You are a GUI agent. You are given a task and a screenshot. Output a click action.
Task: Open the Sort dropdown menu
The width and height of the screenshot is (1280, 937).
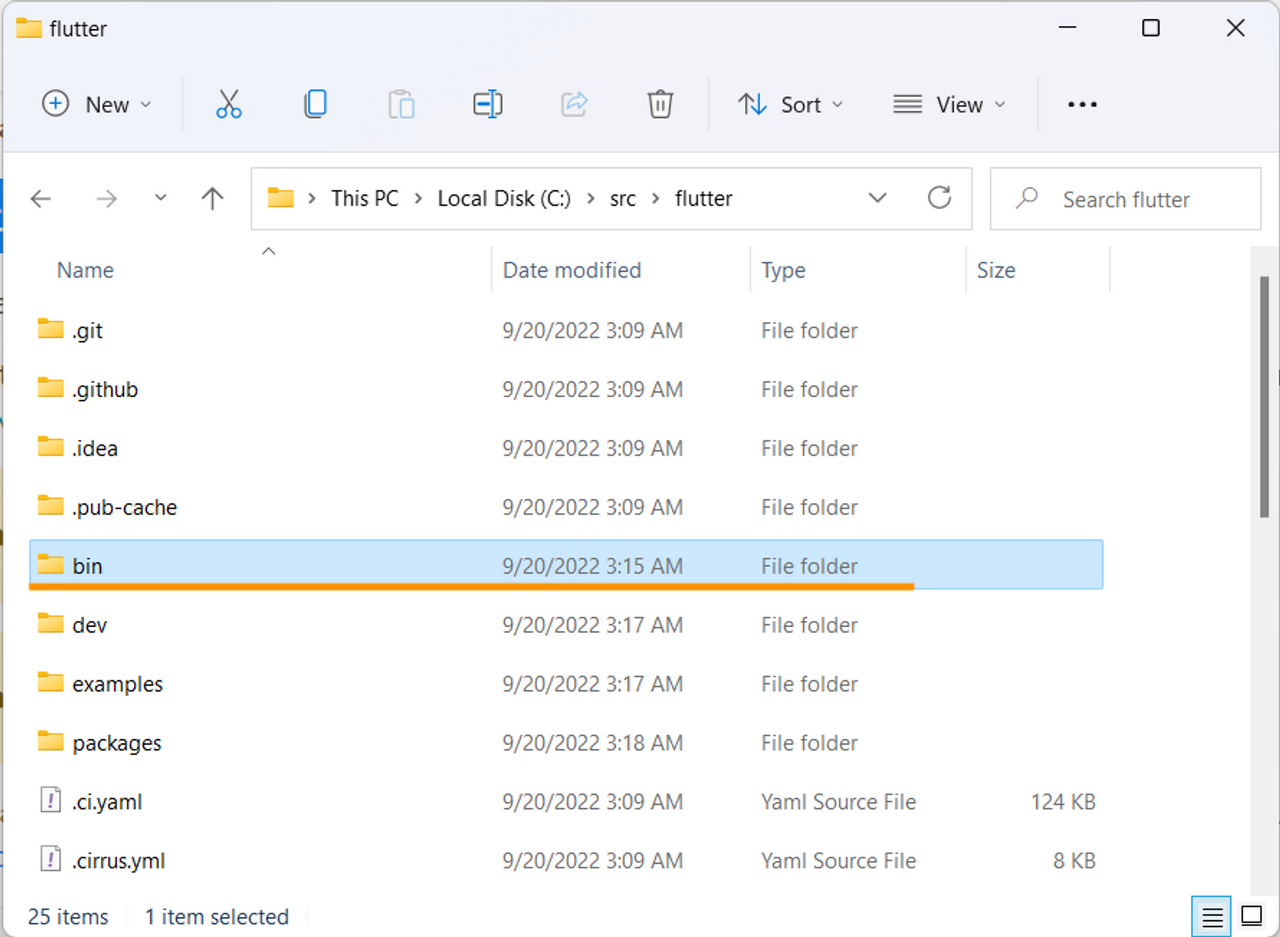point(790,104)
